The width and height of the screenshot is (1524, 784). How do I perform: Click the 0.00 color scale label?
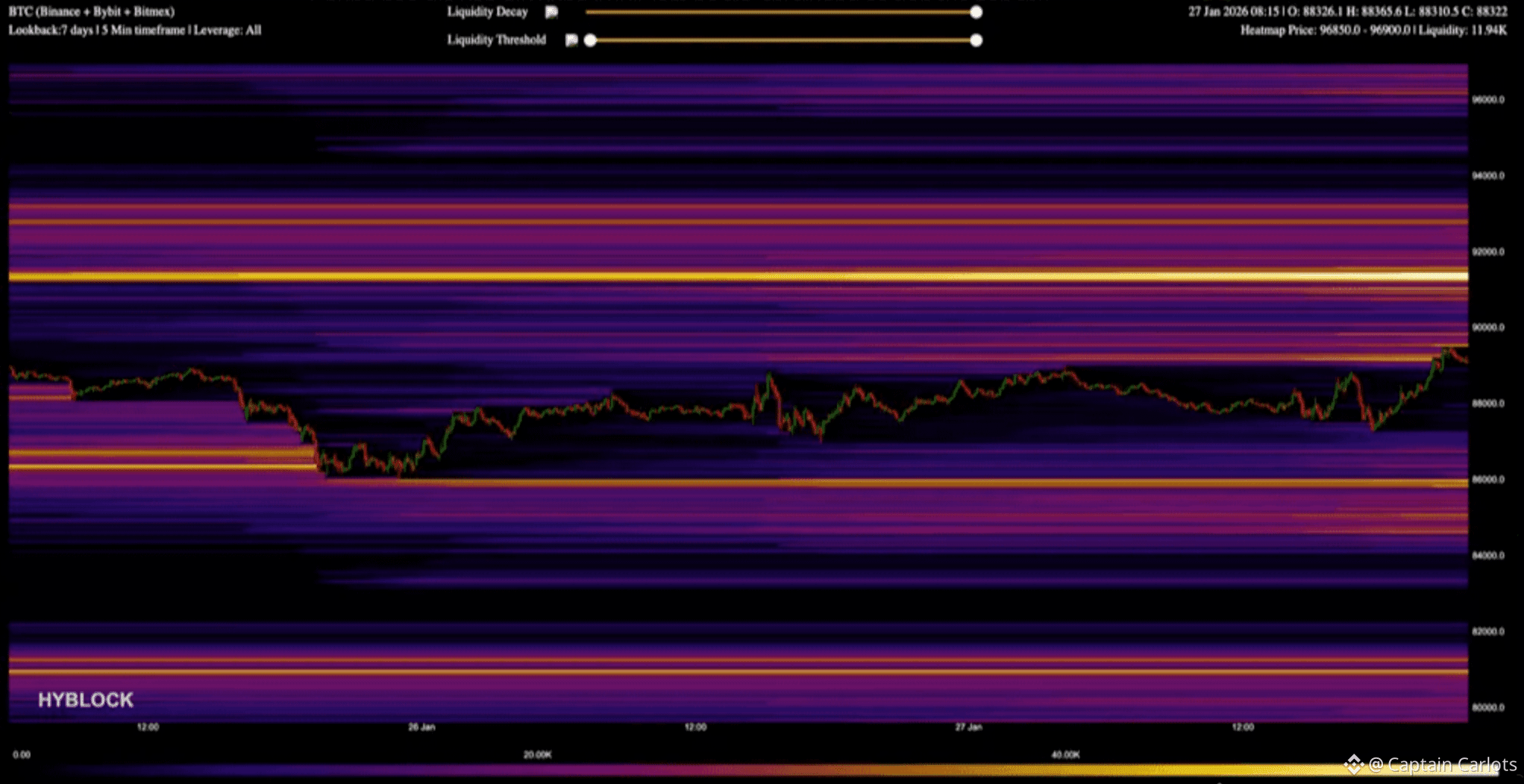coord(22,754)
